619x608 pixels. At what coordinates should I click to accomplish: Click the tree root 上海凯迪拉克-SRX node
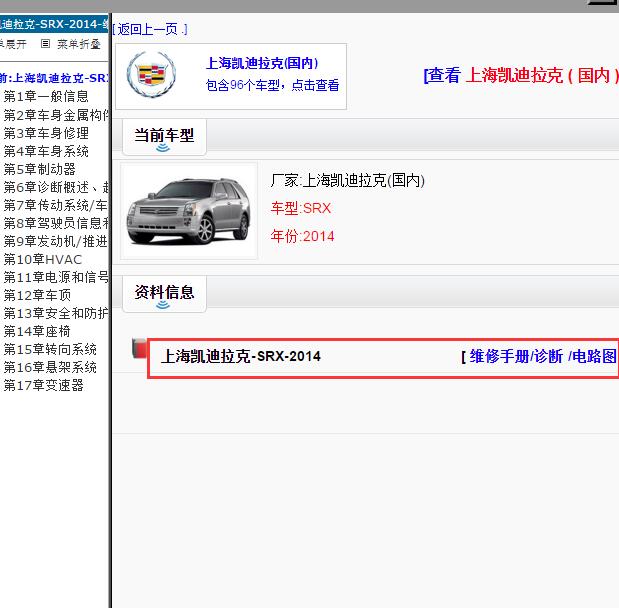(x=54, y=78)
